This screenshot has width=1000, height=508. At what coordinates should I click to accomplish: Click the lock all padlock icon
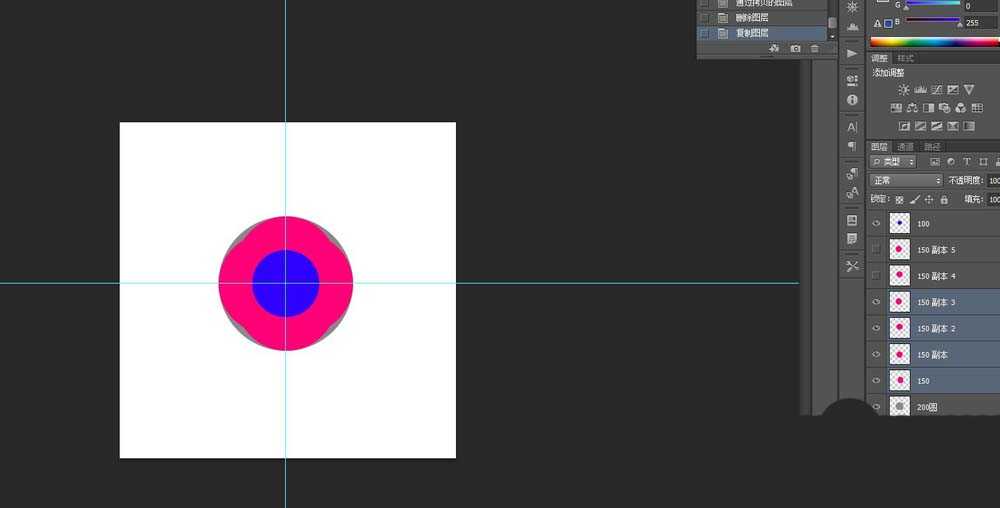[944, 200]
